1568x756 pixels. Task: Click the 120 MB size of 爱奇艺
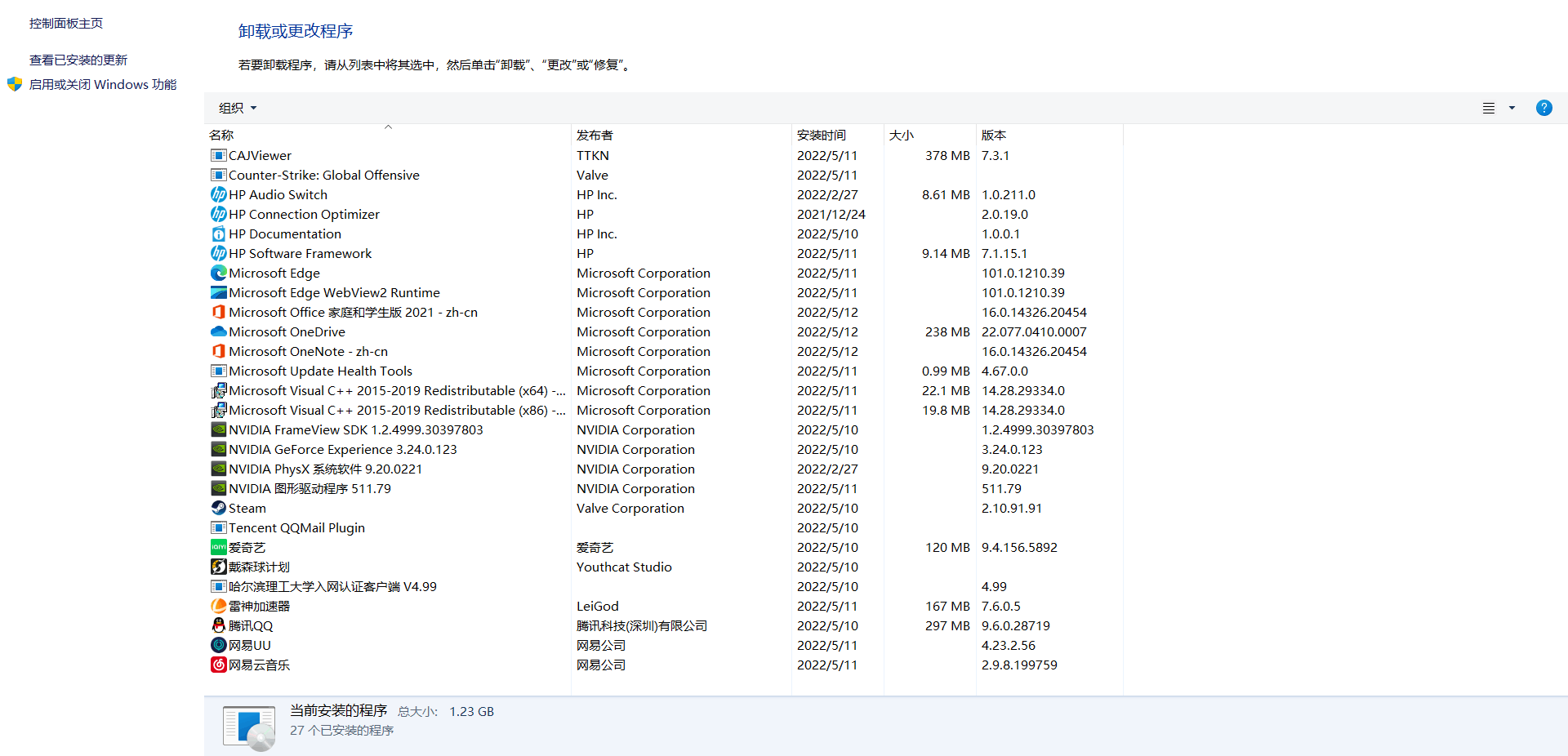[947, 547]
